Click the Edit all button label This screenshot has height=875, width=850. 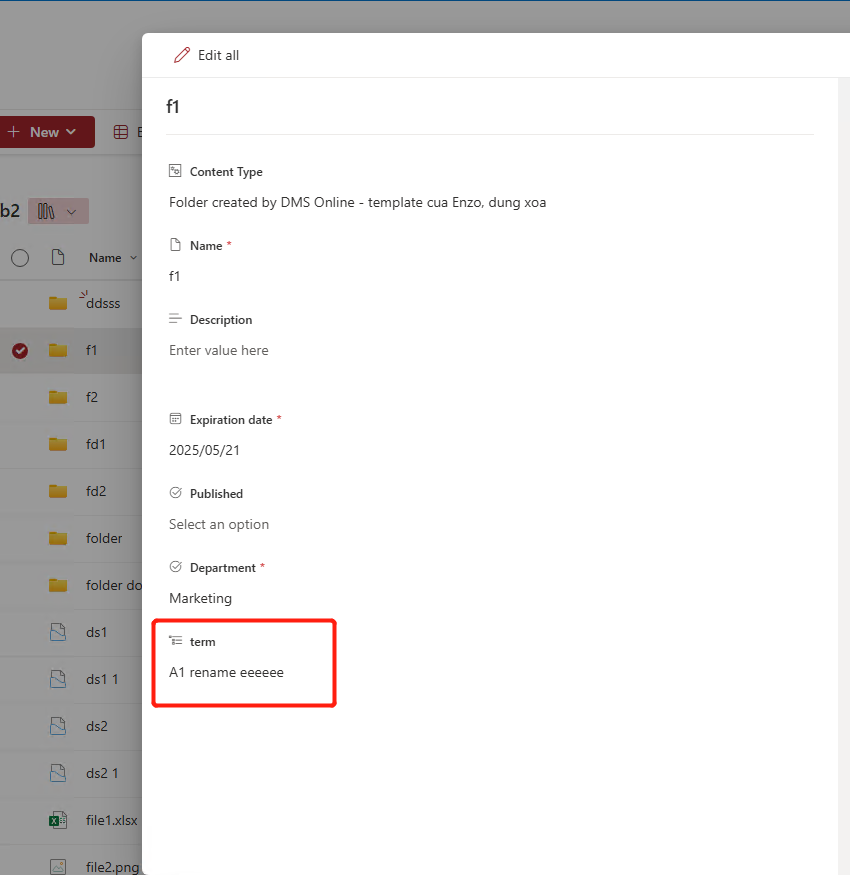pos(218,55)
